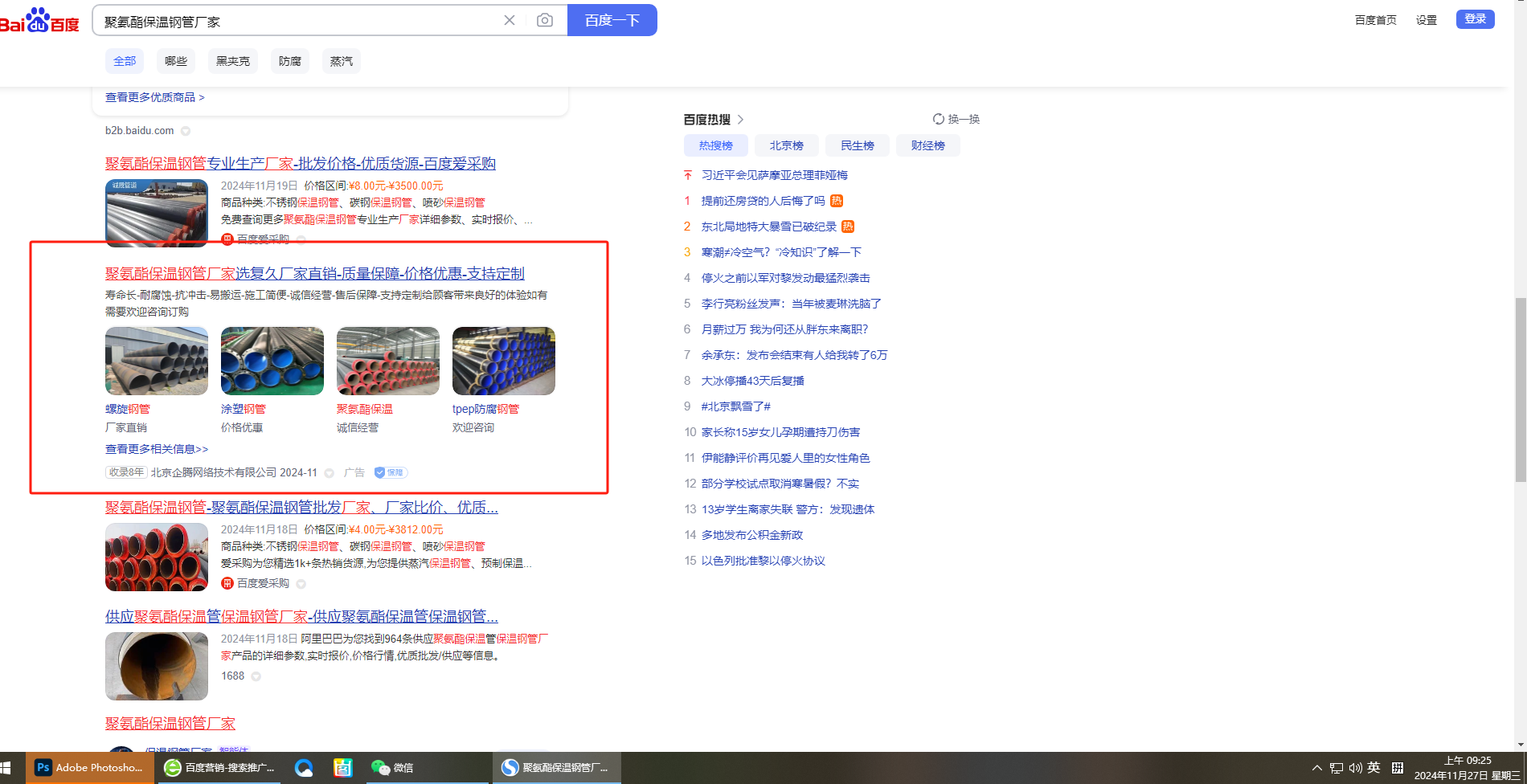Screen dimensions: 1527x784
Task: Open 查看更多相关信息>> link
Action: click(157, 449)
